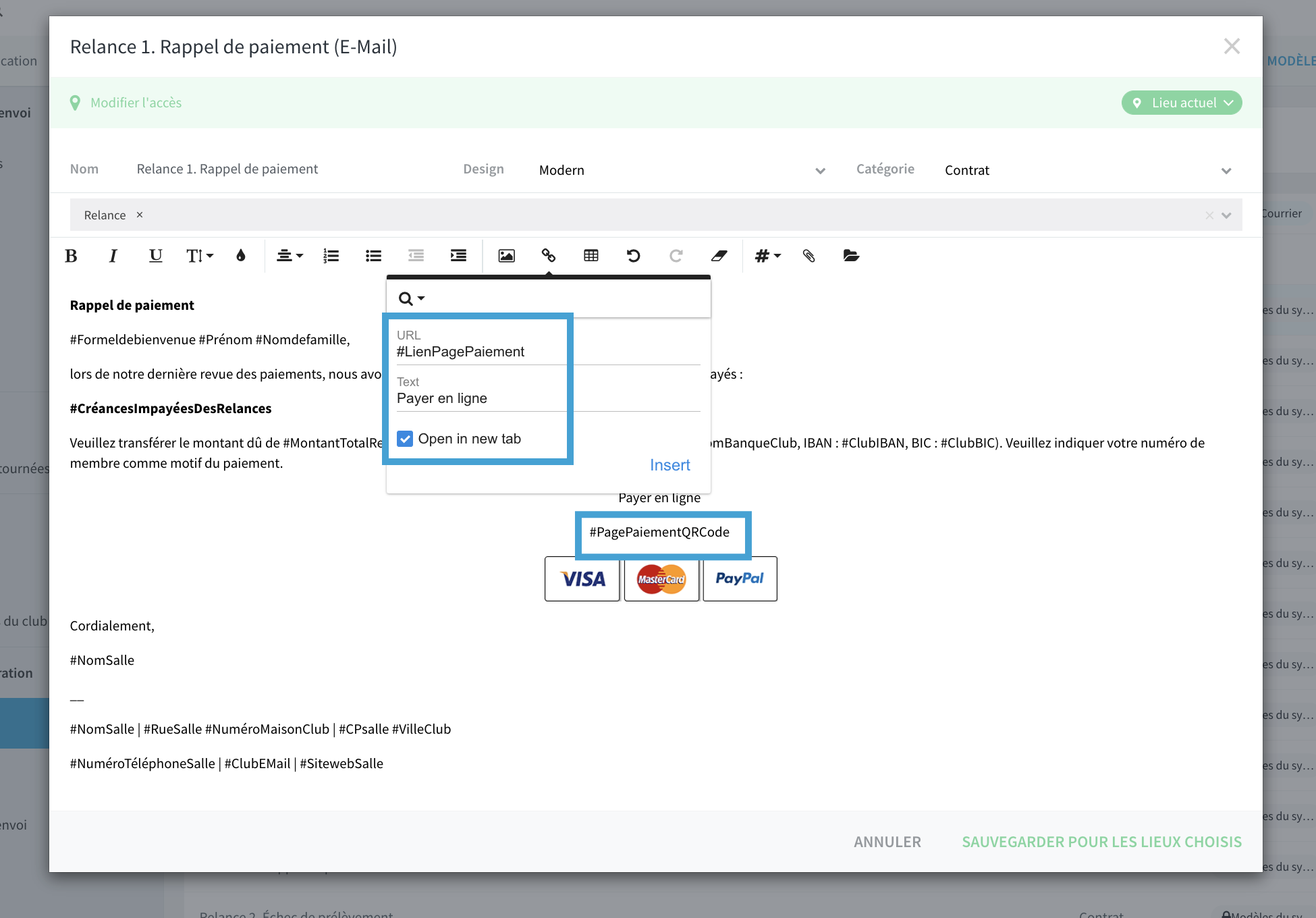Click '#CréancesImpayéesDesRelances' placeholder
The width and height of the screenshot is (1316, 918).
[171, 408]
